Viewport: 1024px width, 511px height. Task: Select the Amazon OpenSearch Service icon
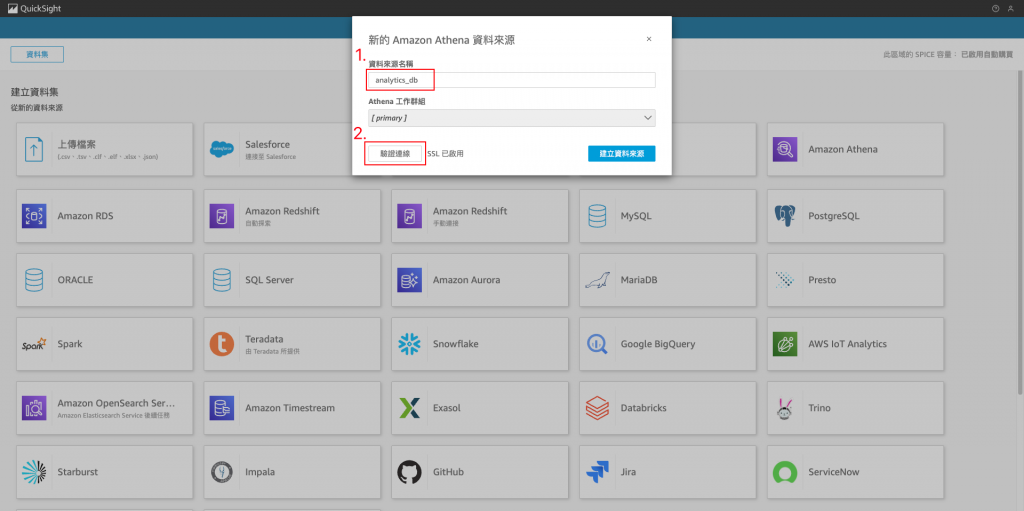click(x=33, y=408)
